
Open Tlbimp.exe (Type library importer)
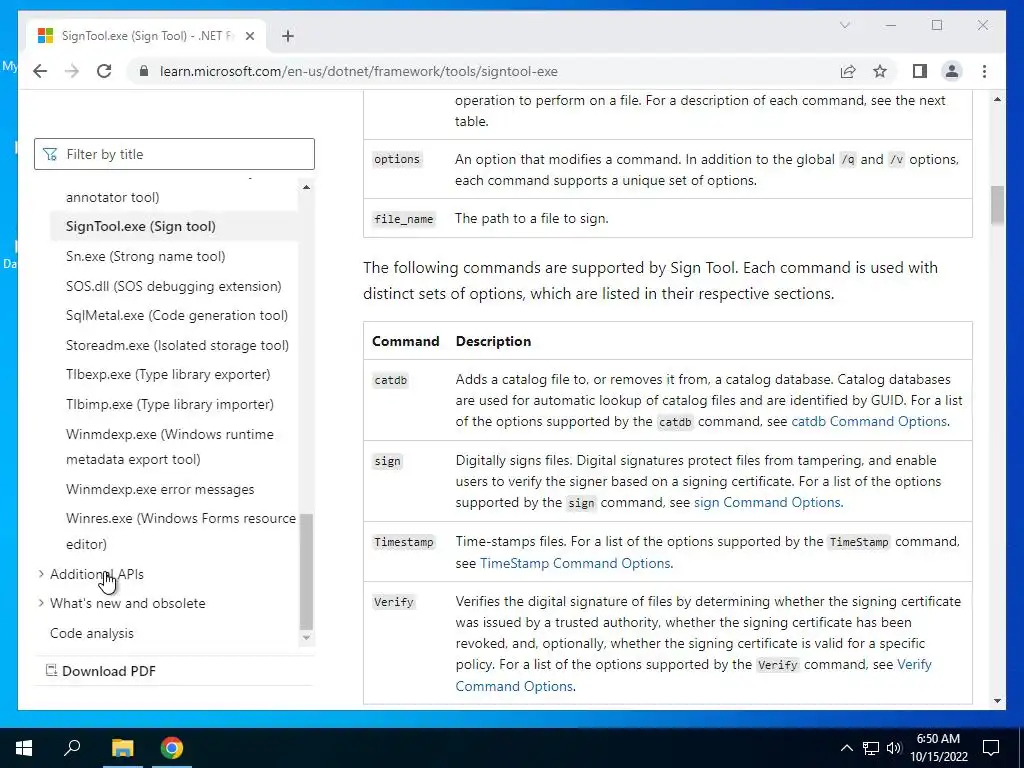(170, 404)
